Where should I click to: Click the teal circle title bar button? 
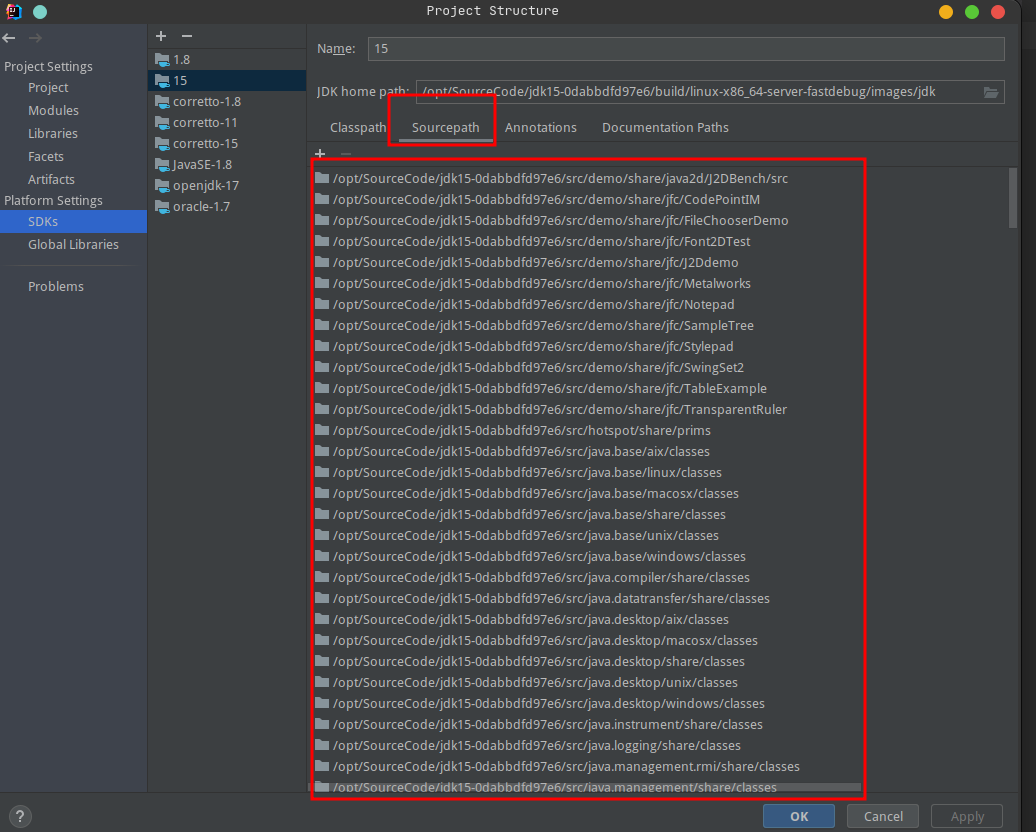(40, 11)
